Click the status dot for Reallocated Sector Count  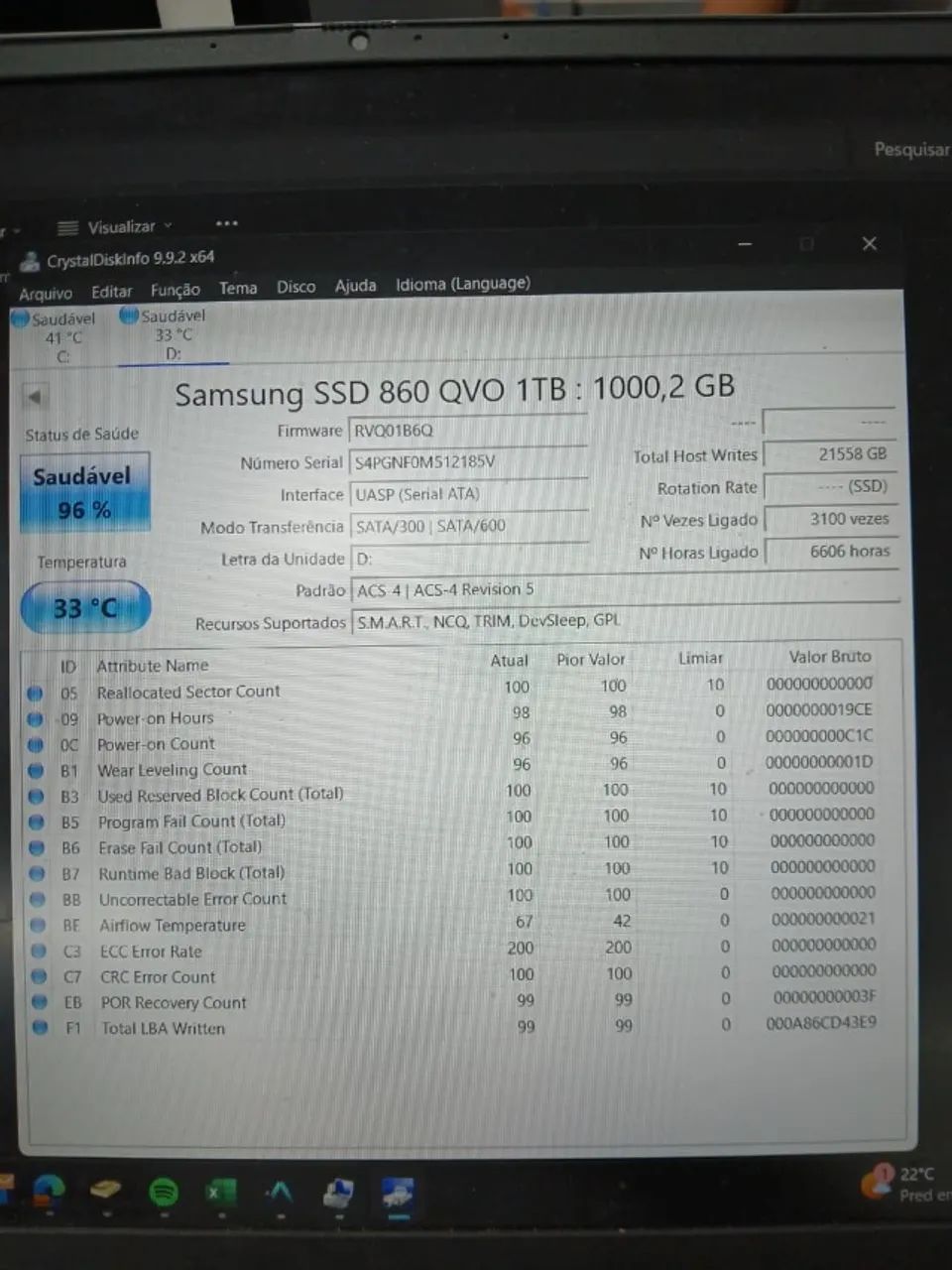pos(35,693)
